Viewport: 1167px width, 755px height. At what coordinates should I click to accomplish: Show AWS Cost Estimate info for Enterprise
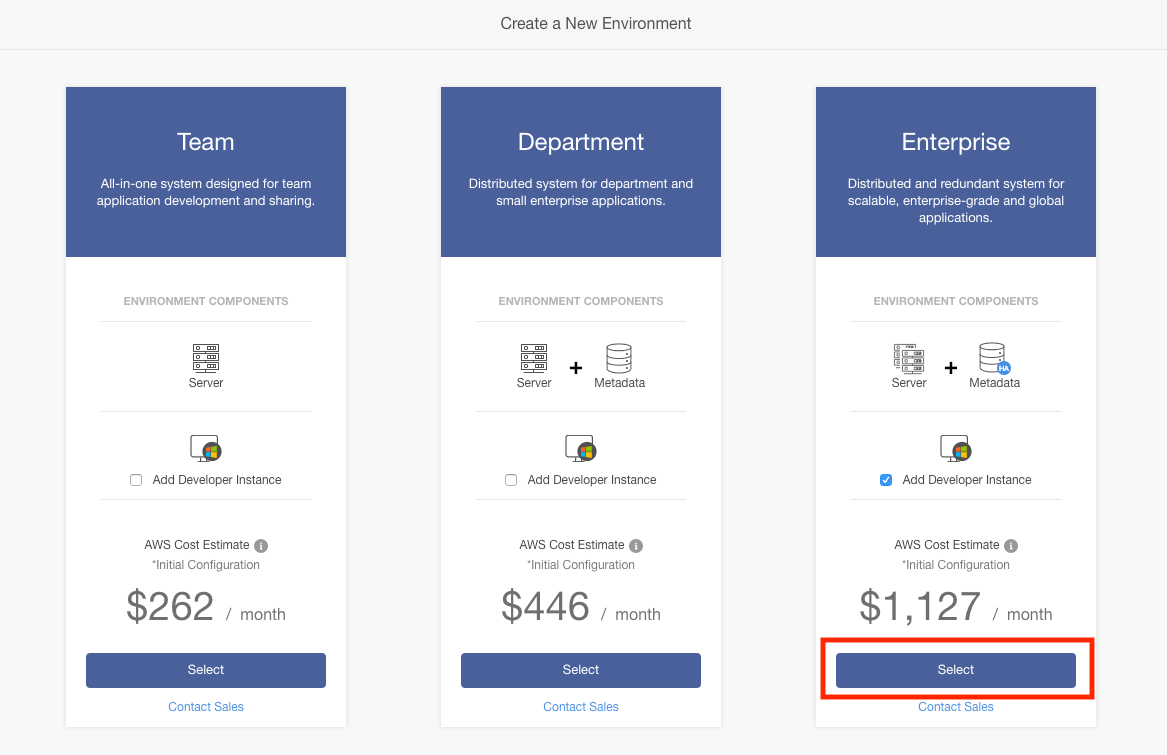coord(1011,546)
